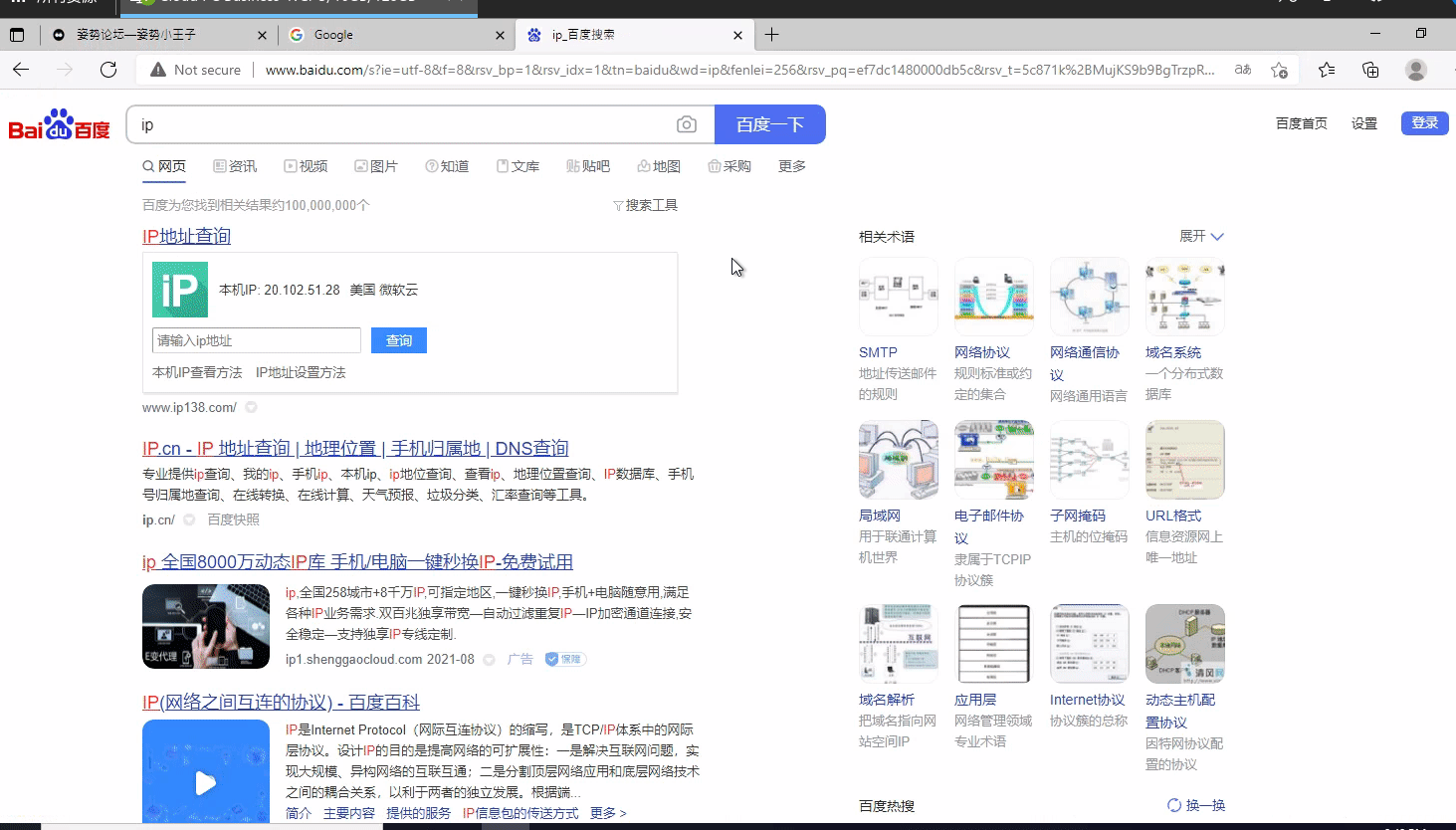
Task: Click the green iP logo icon
Action: click(180, 290)
